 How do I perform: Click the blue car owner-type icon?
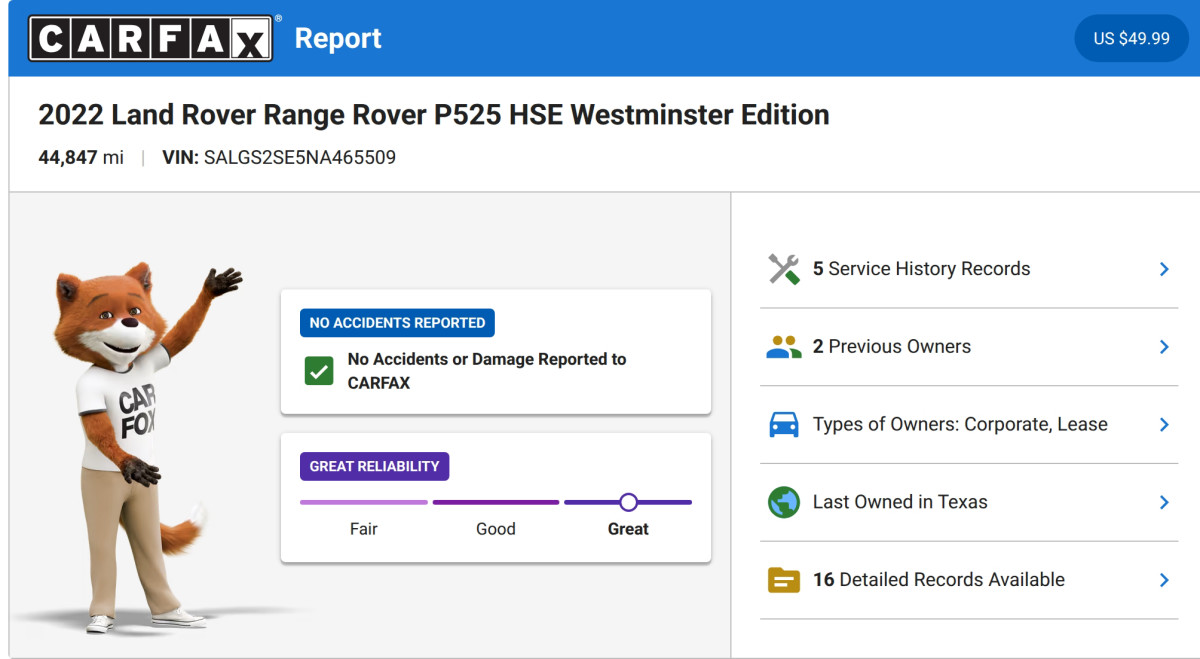(784, 424)
